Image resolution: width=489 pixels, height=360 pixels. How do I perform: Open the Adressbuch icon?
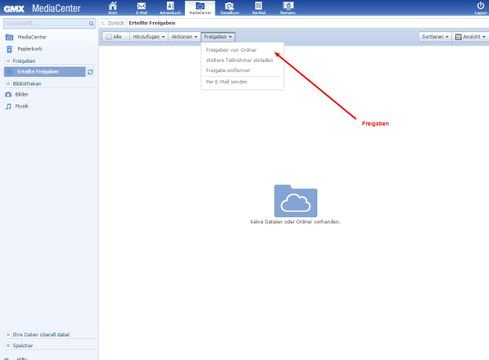pos(170,7)
